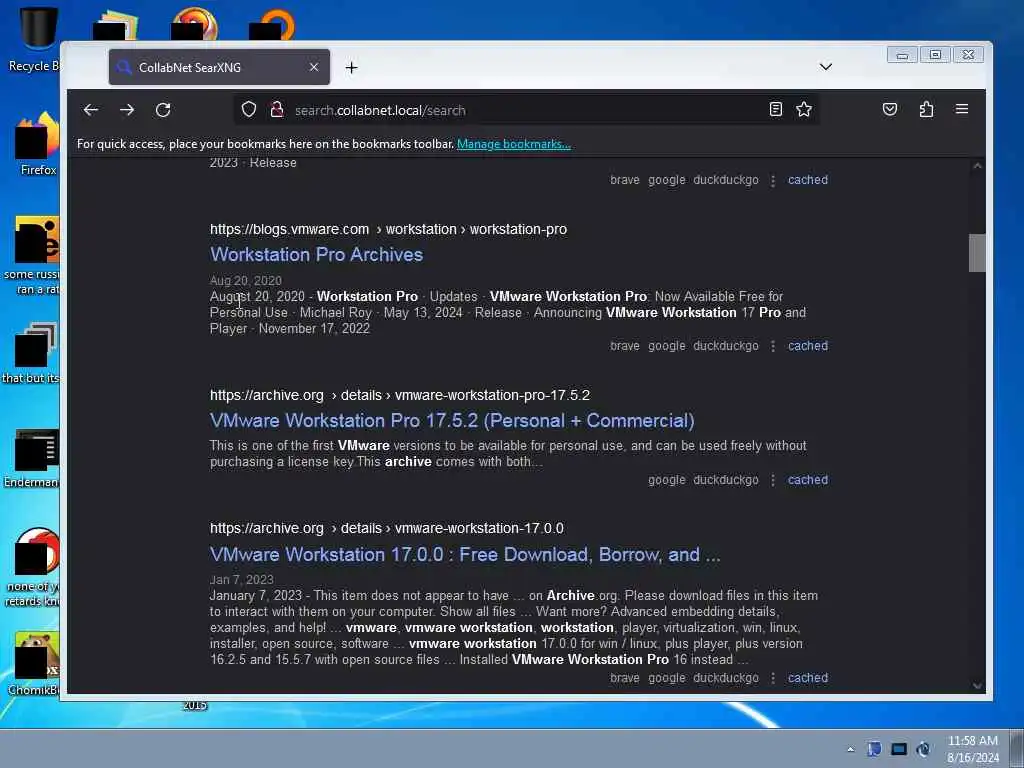Select the ChomikBox desktop icon
This screenshot has height=768, width=1024.
click(33, 664)
